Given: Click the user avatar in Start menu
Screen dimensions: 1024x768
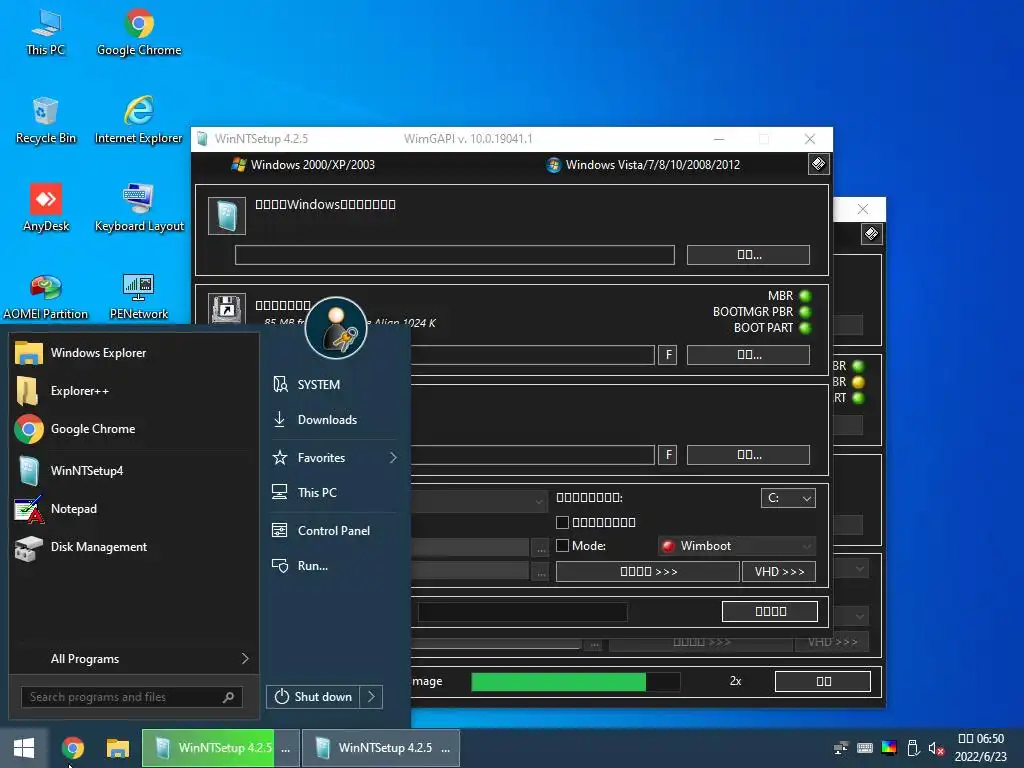Looking at the screenshot, I should click(336, 328).
